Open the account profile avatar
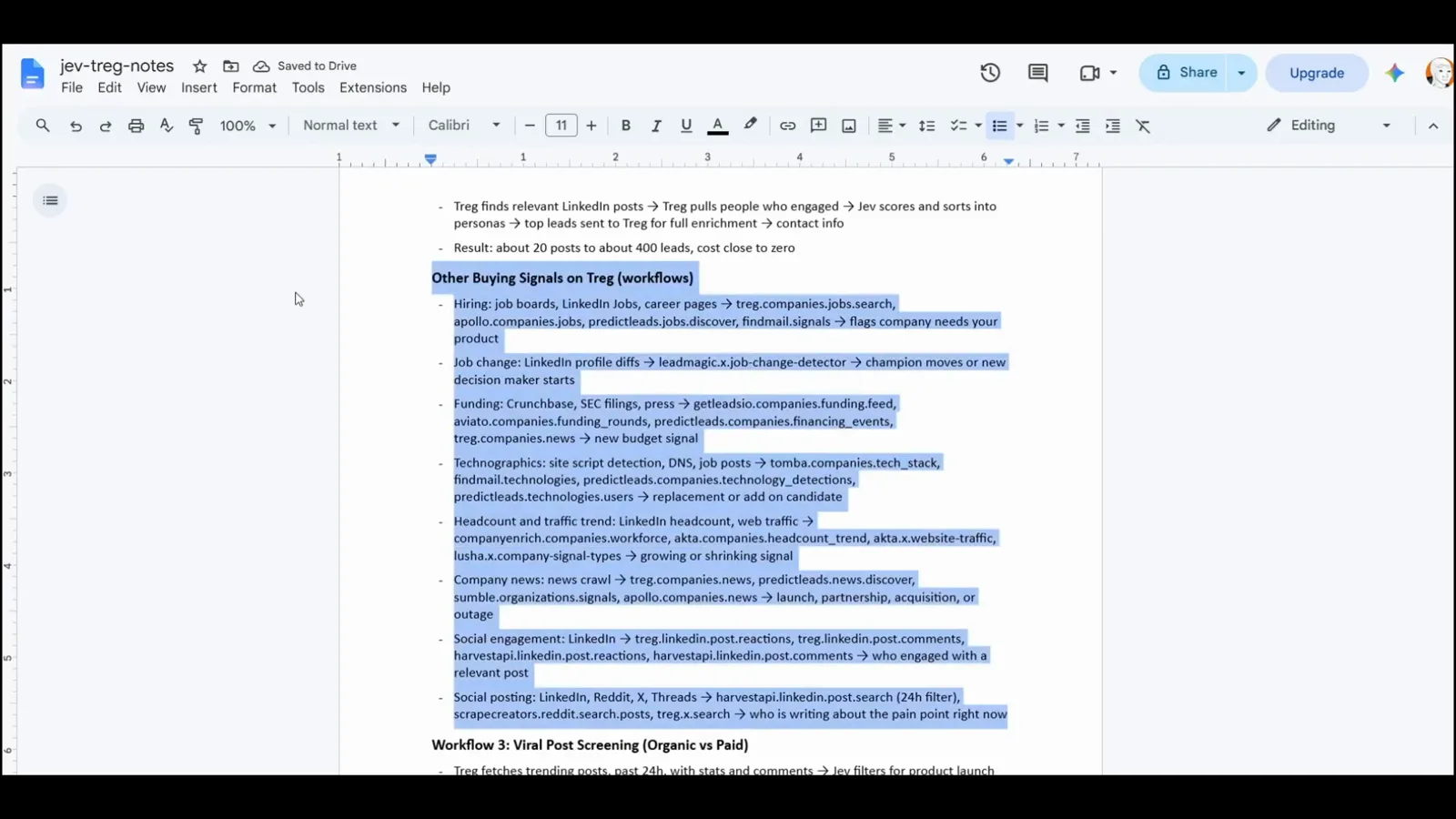Screen dimensions: 1456x819 tap(1441, 73)
